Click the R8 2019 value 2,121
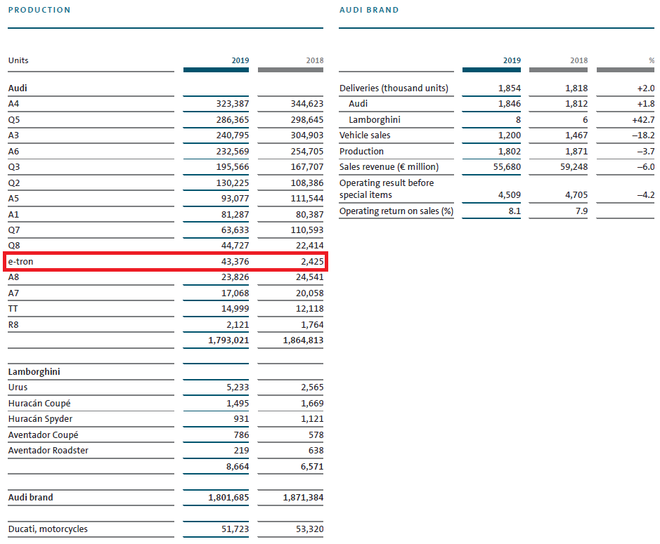Viewport: 660px width, 544px height. pyautogui.click(x=237, y=325)
